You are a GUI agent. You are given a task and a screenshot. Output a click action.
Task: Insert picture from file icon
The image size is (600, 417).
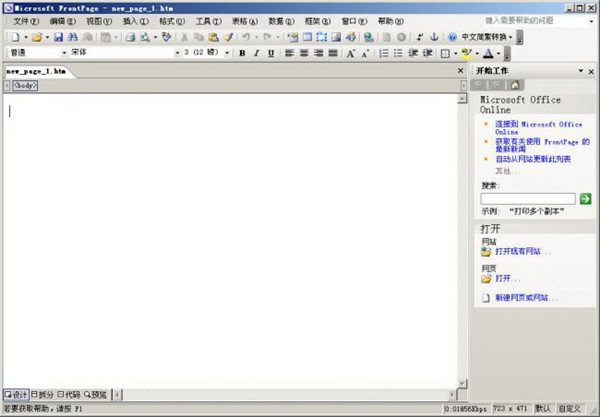tap(336, 37)
